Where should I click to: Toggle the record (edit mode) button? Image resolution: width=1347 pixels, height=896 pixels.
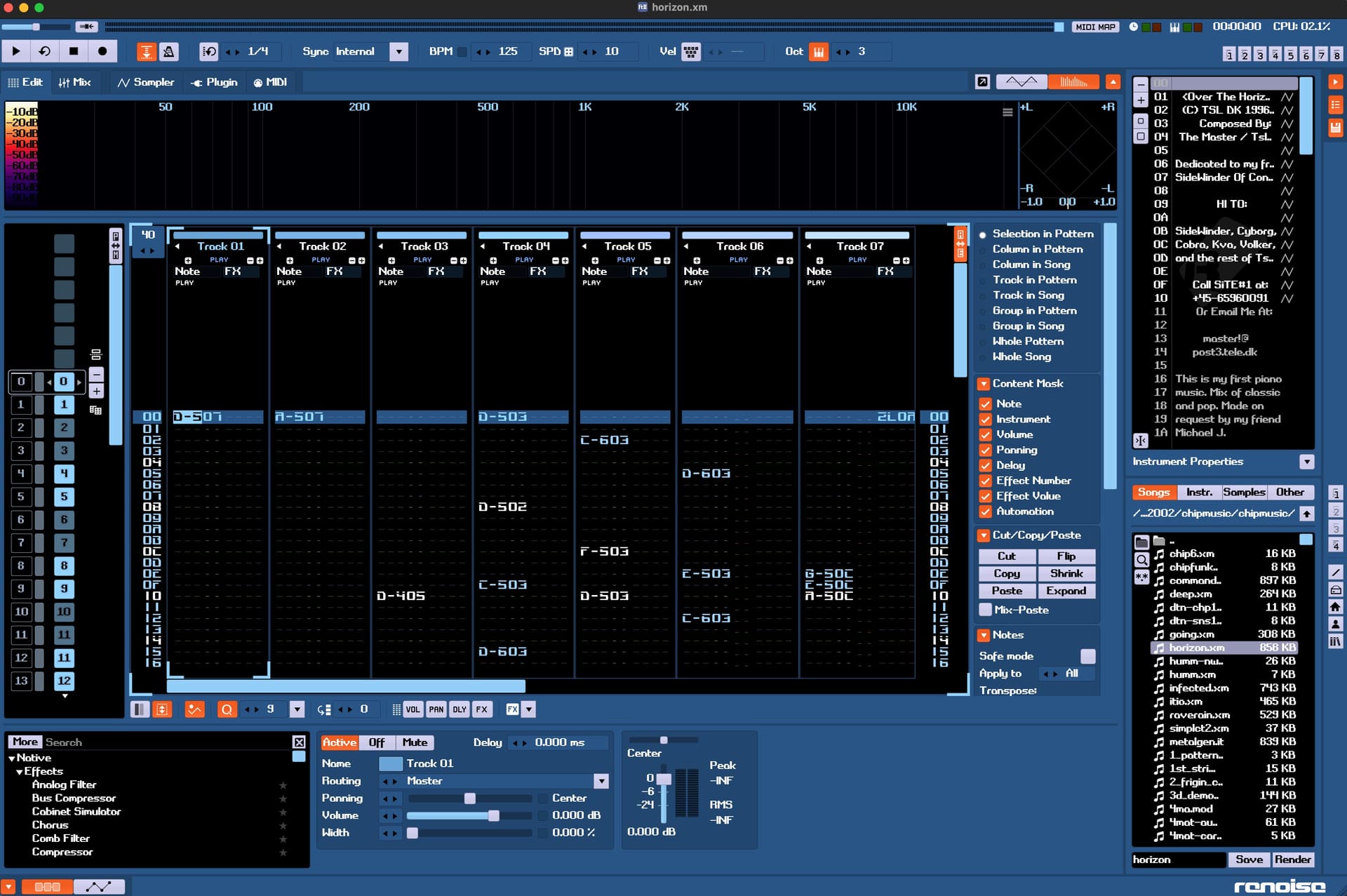tap(102, 51)
